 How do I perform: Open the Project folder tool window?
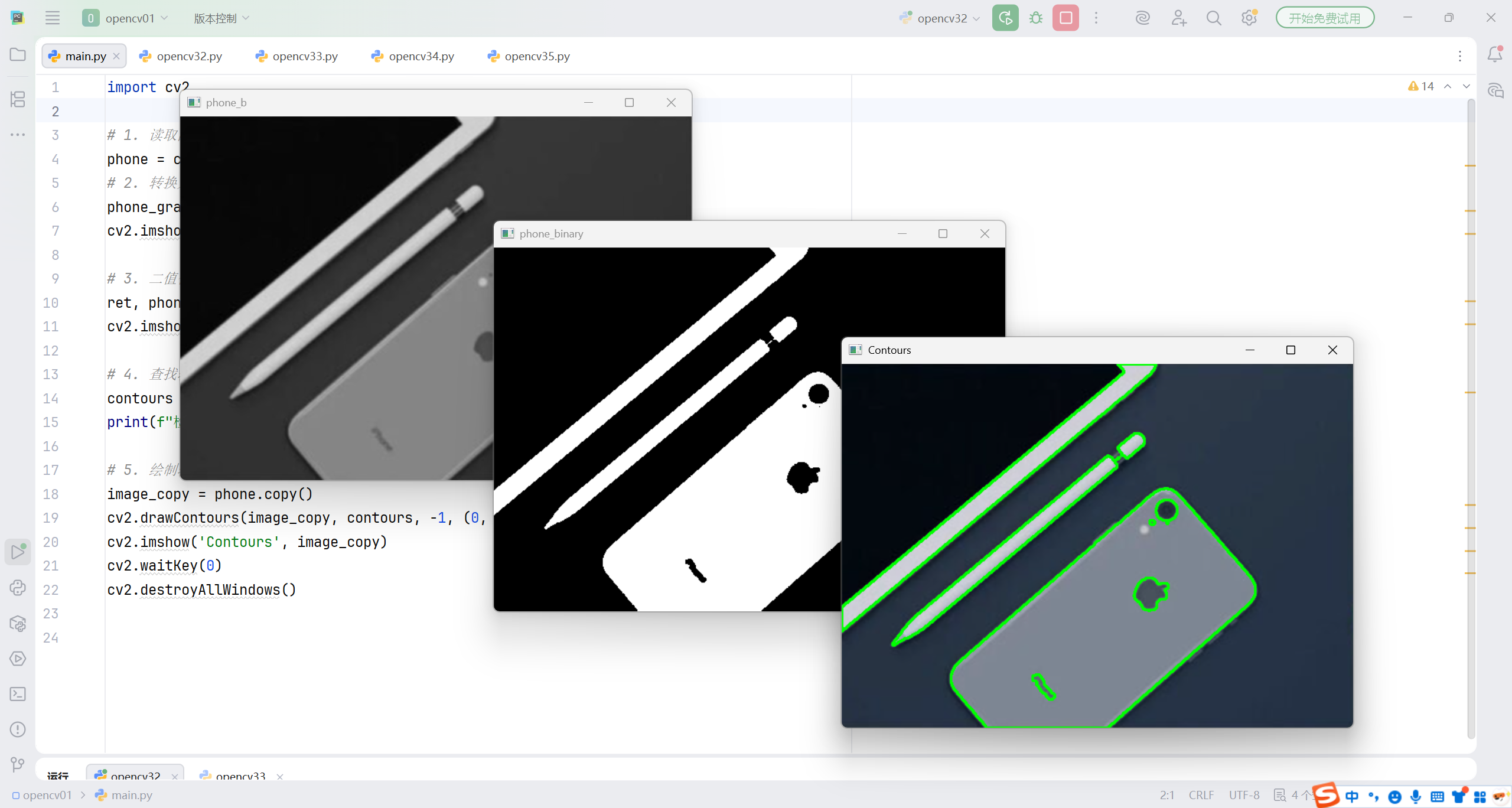pyautogui.click(x=18, y=54)
